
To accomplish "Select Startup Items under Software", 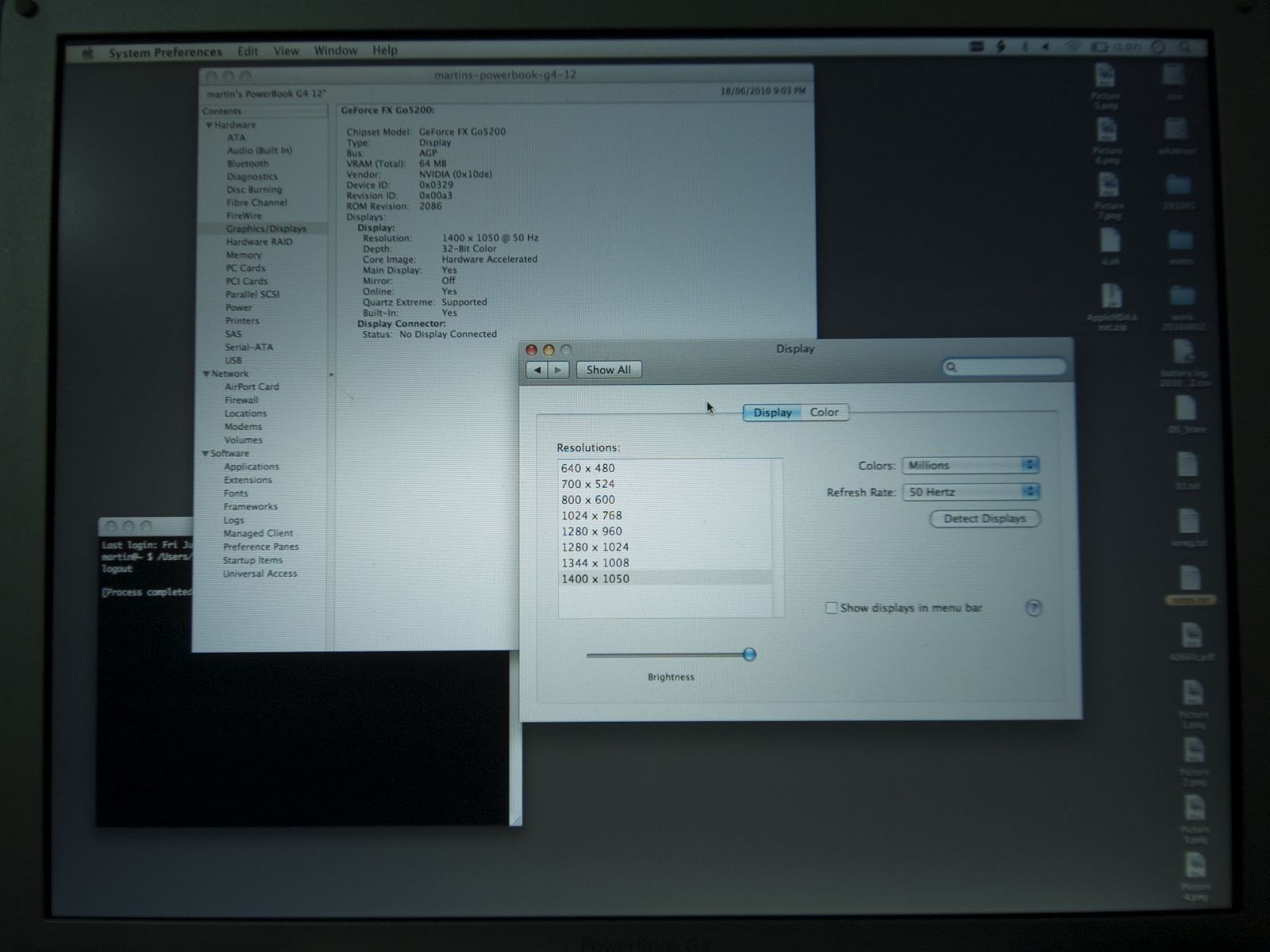I will 252,561.
